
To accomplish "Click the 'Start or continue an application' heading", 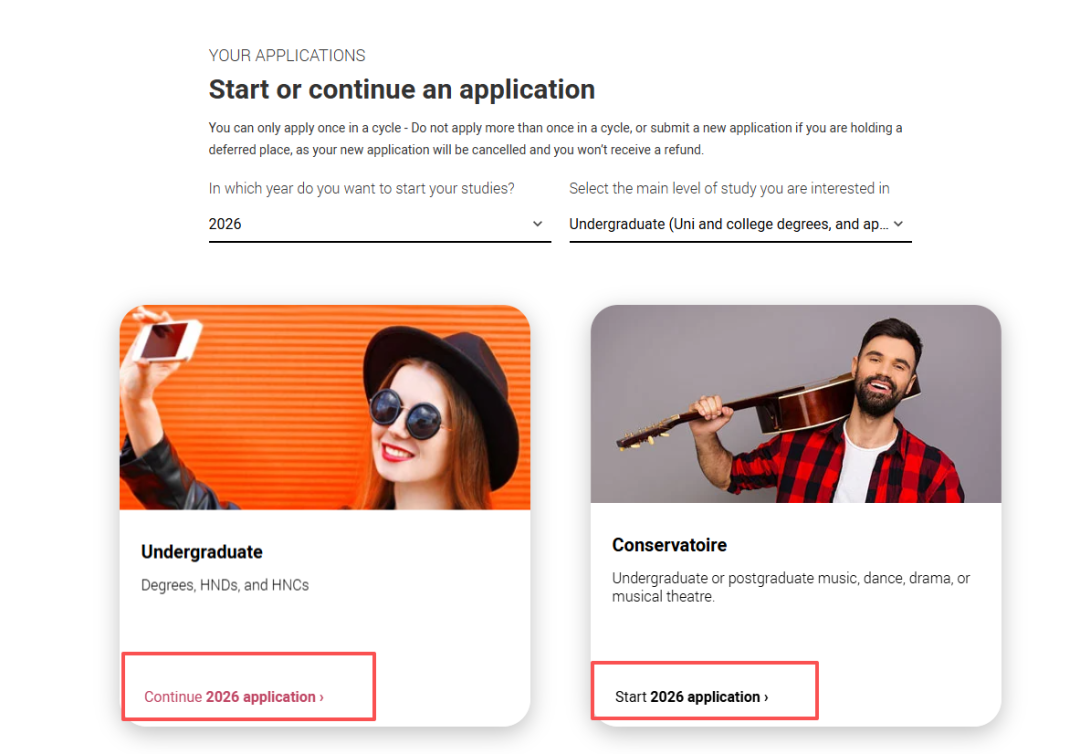I will click(x=401, y=90).
